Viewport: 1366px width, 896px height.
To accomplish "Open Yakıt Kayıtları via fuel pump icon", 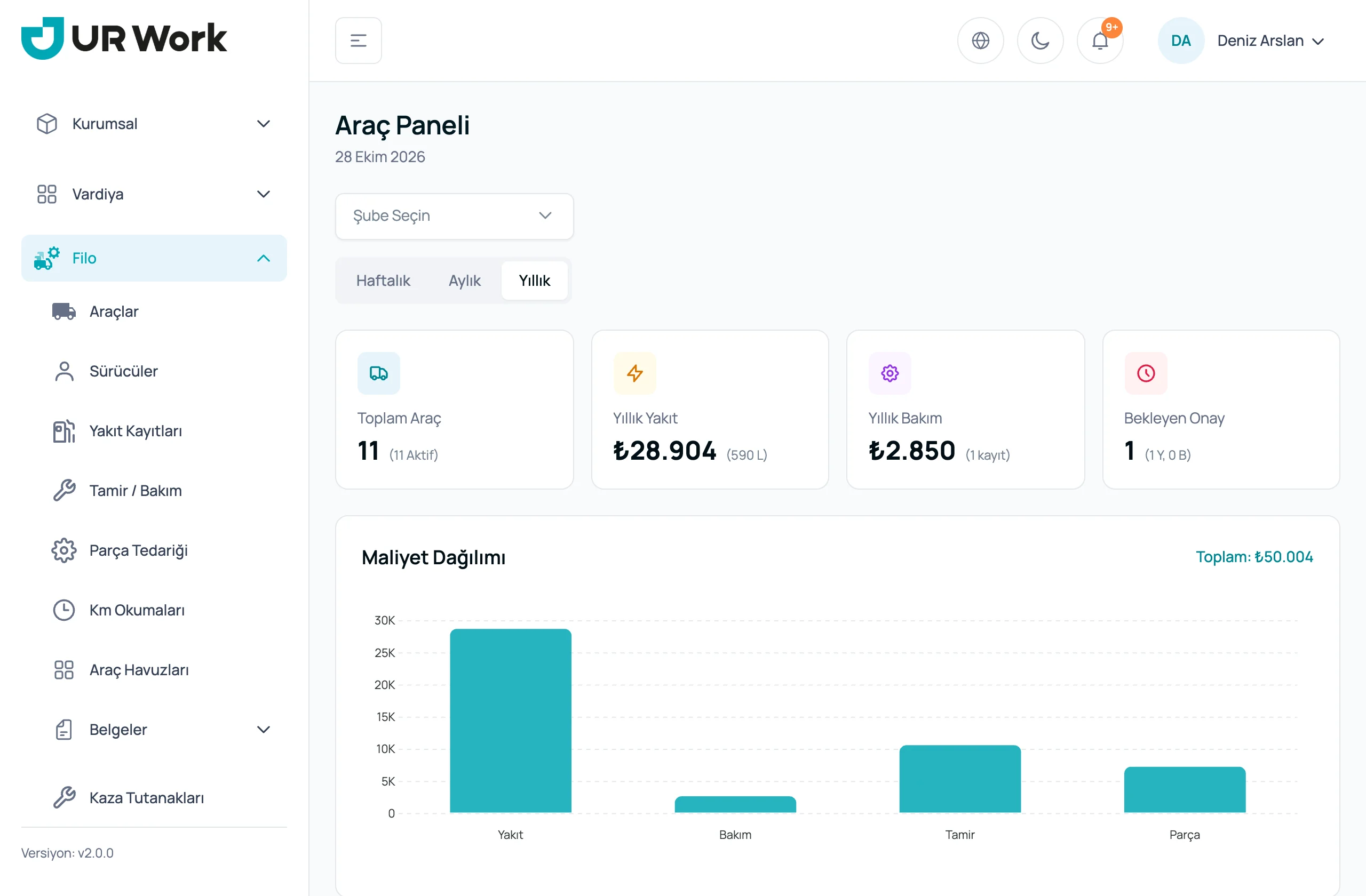I will pyautogui.click(x=63, y=431).
